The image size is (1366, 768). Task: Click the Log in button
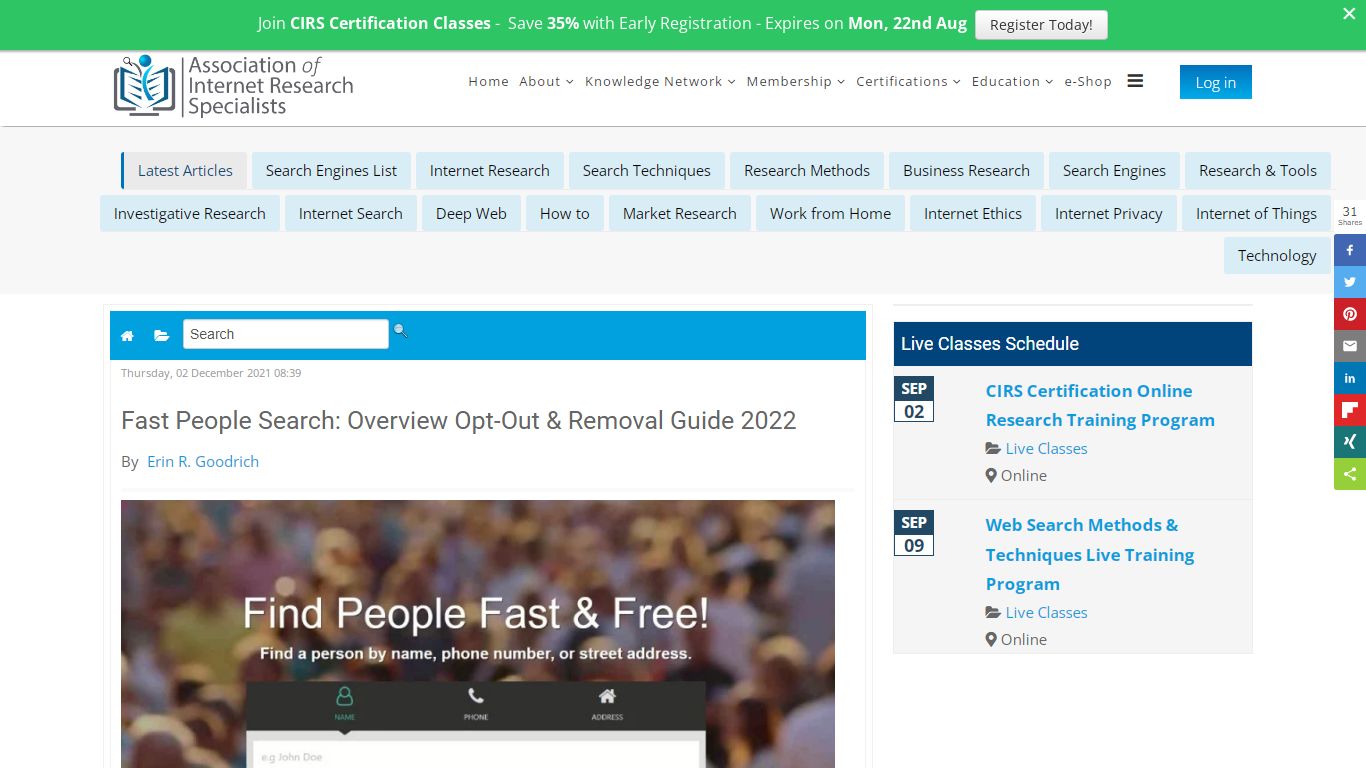[1216, 82]
